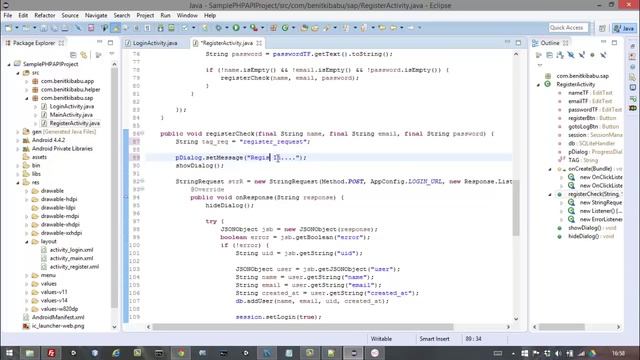Collapse the SamplePHPAPIProject tree node
This screenshot has width=640, height=360.
click(x=9, y=64)
